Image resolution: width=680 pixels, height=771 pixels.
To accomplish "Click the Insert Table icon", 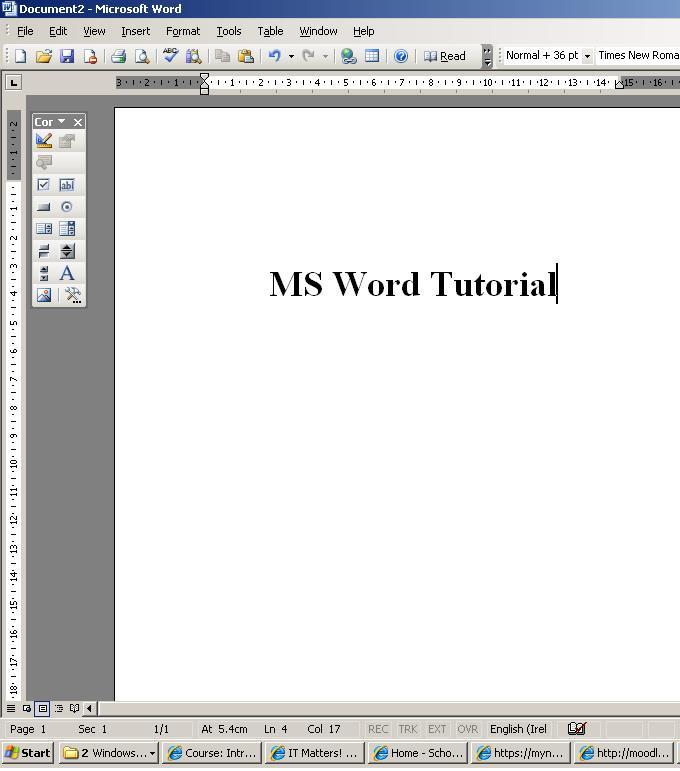I will 372,56.
